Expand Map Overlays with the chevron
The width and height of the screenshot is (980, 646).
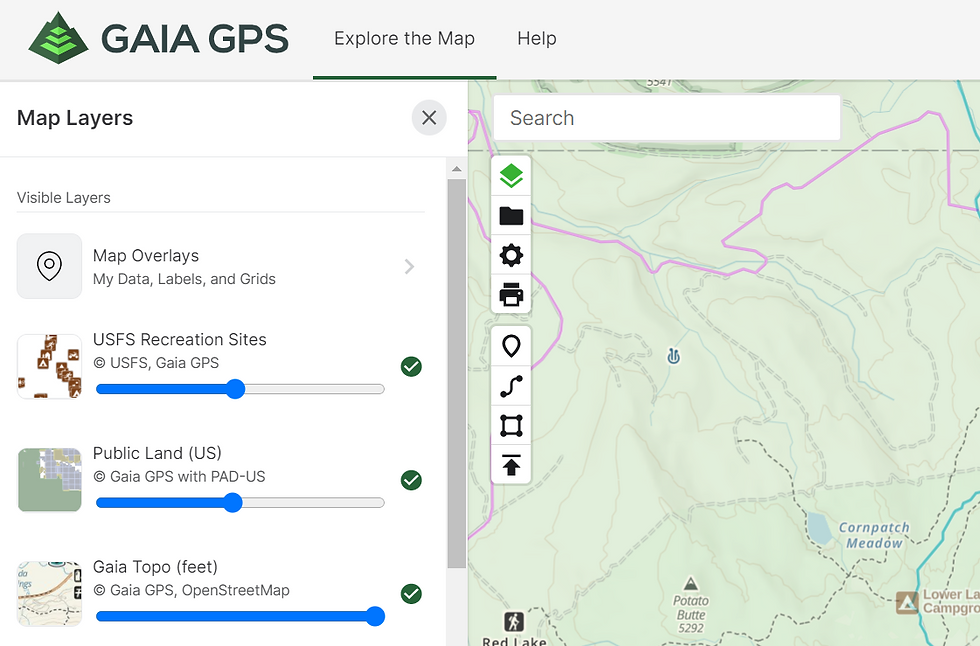click(x=409, y=266)
